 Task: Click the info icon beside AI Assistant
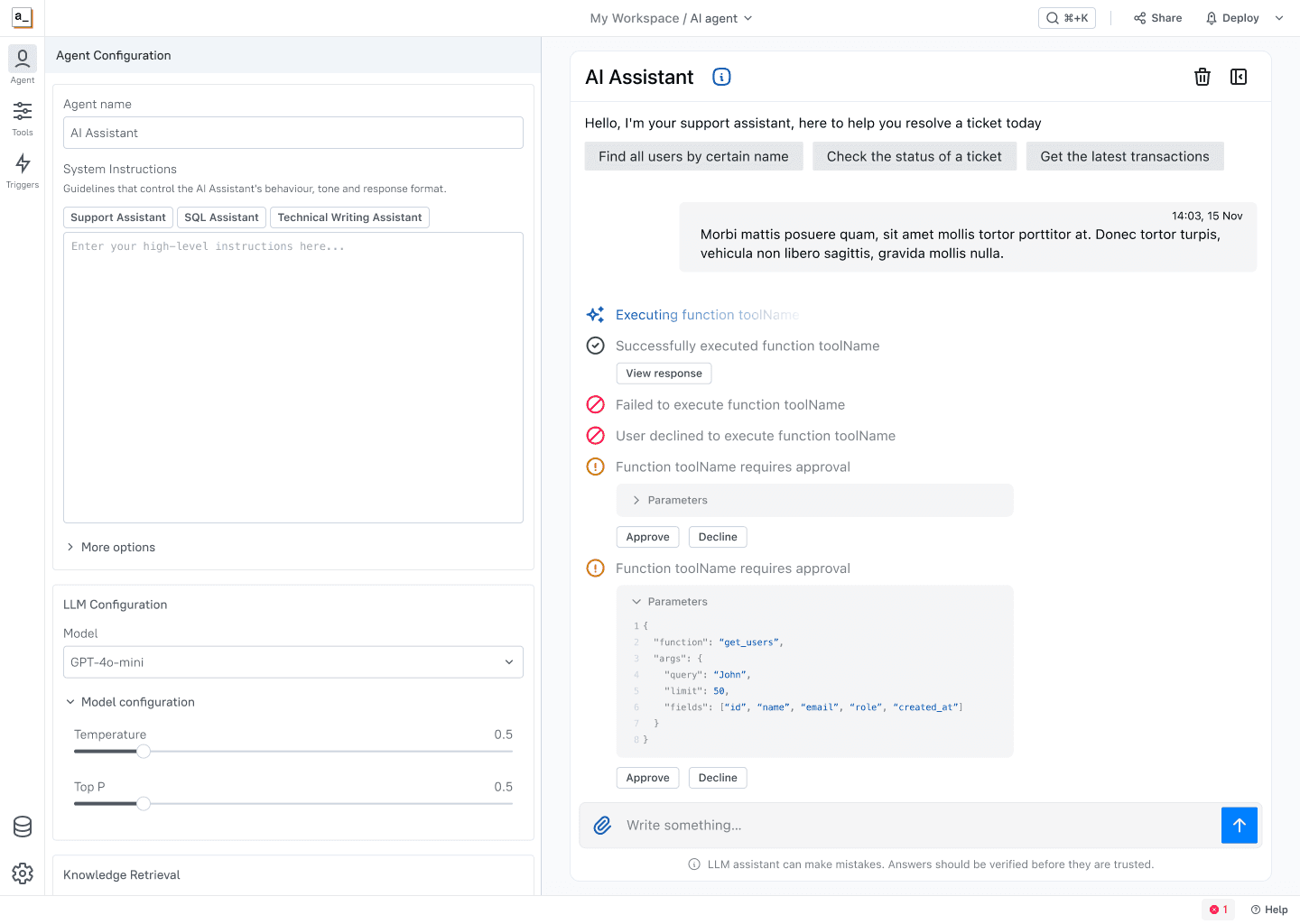tap(721, 77)
